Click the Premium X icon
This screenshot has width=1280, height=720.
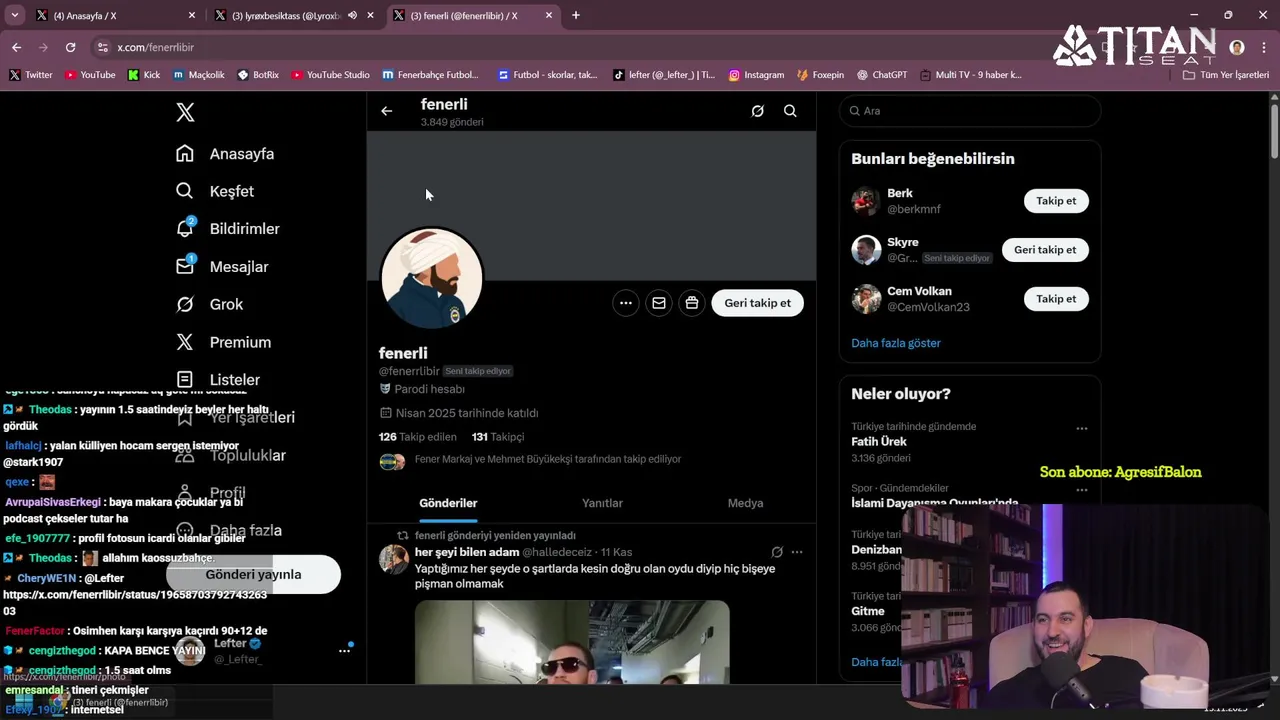pos(185,342)
